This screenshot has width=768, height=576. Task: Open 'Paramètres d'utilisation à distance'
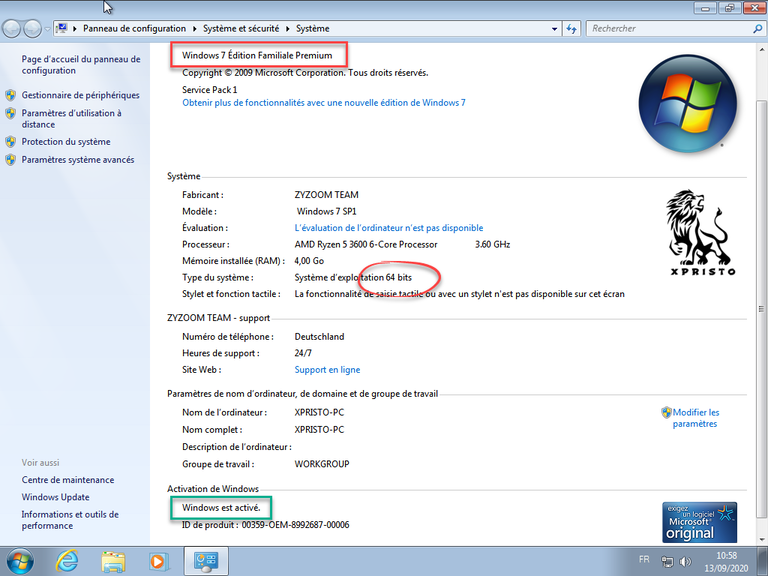[72, 119]
